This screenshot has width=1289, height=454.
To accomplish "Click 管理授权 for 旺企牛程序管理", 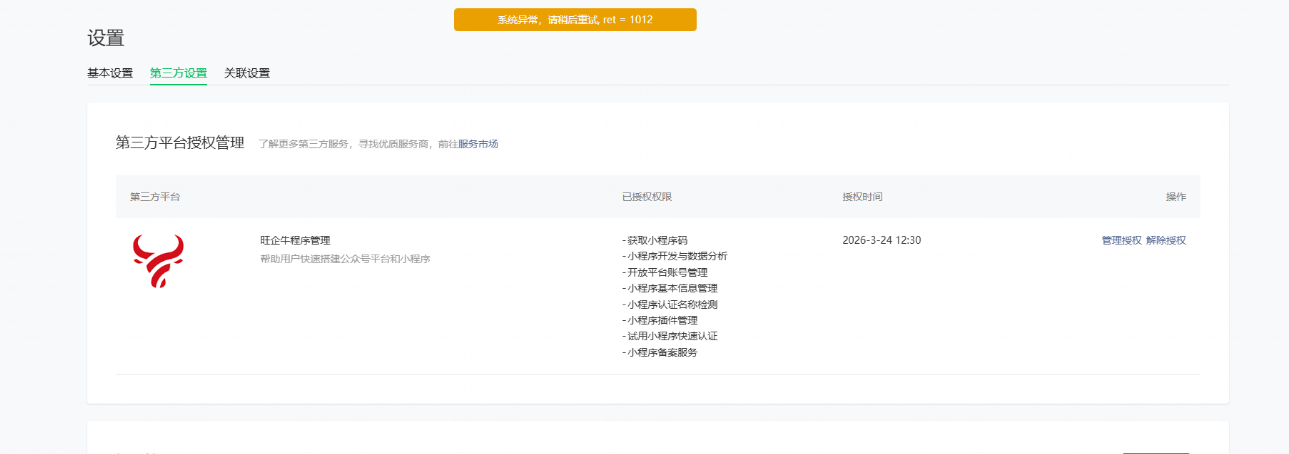I will (x=1121, y=240).
